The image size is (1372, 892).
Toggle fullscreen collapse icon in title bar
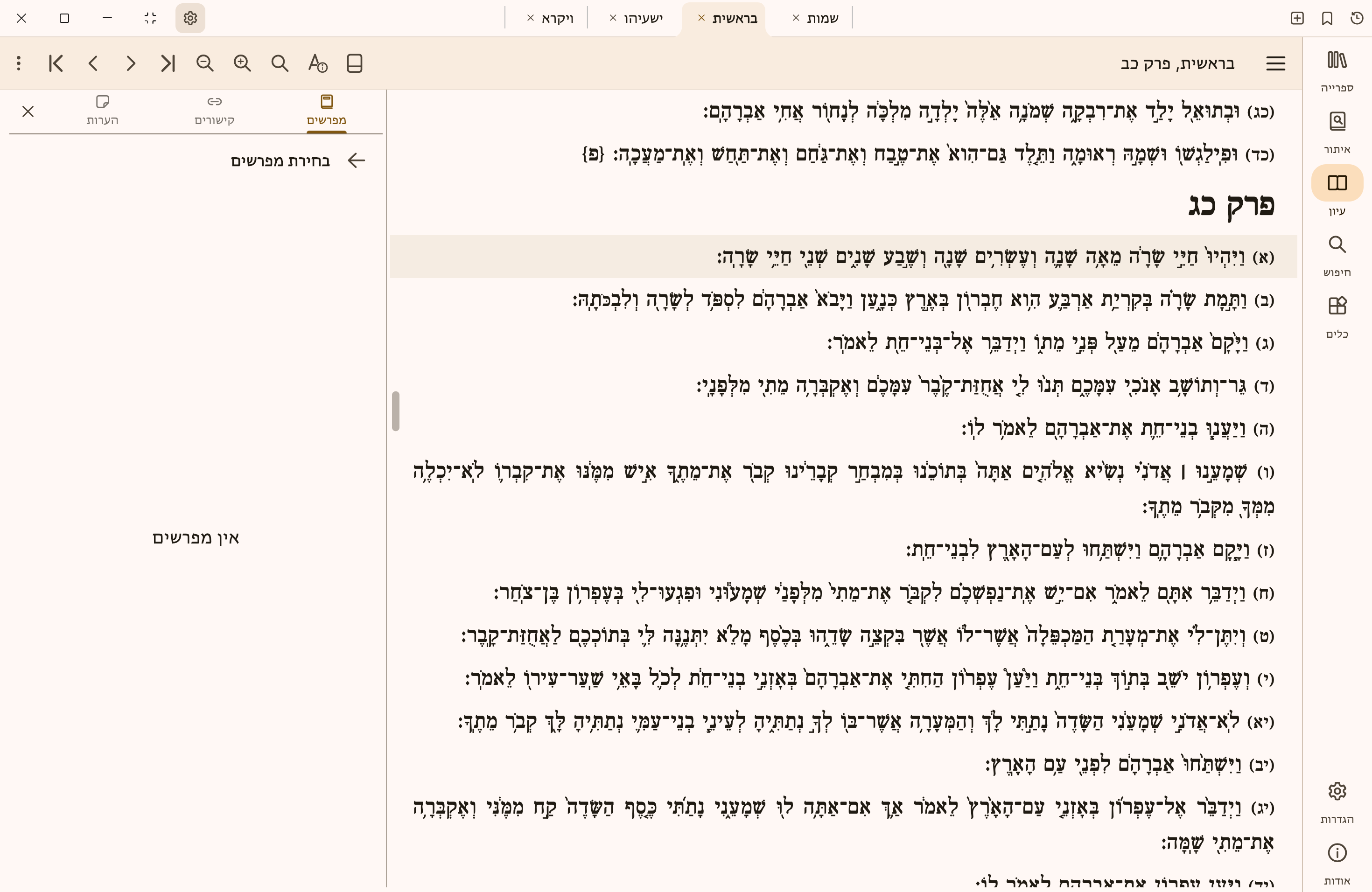pyautogui.click(x=150, y=19)
